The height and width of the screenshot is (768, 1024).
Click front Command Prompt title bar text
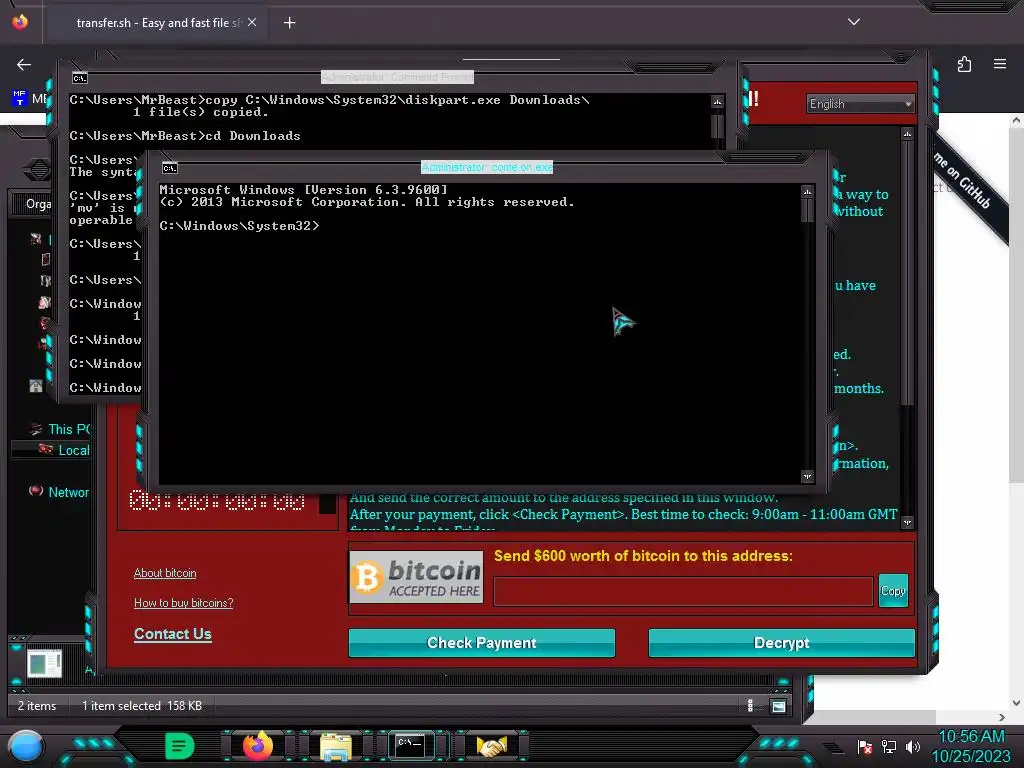[x=487, y=167]
